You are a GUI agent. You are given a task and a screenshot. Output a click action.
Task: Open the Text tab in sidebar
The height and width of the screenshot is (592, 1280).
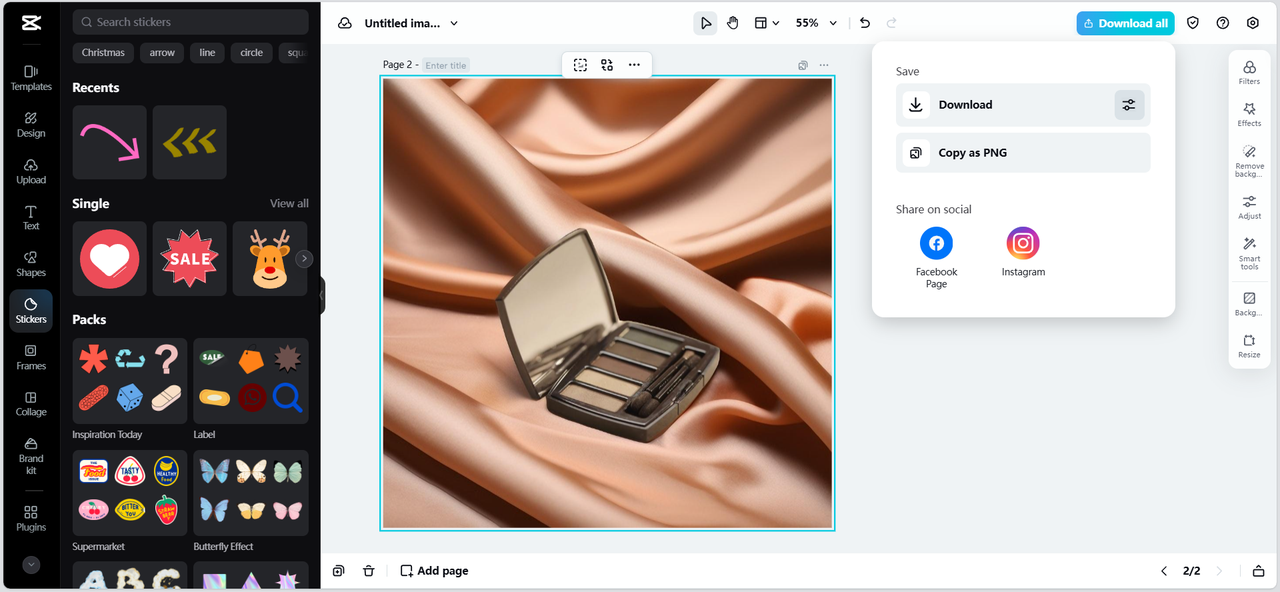click(31, 217)
